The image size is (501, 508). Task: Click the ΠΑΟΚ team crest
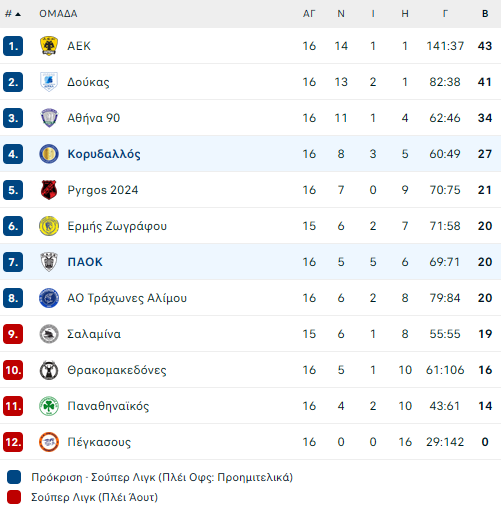coord(49,262)
